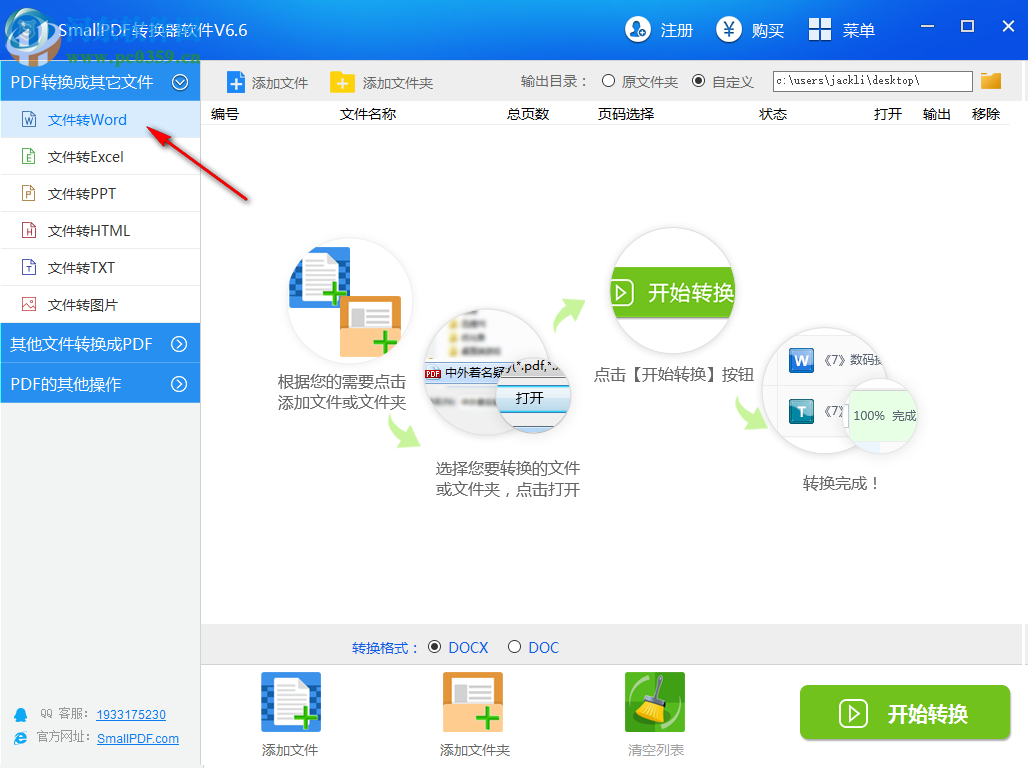Visit the SmallPDF.com official website link
This screenshot has width=1028, height=768.
coord(138,739)
